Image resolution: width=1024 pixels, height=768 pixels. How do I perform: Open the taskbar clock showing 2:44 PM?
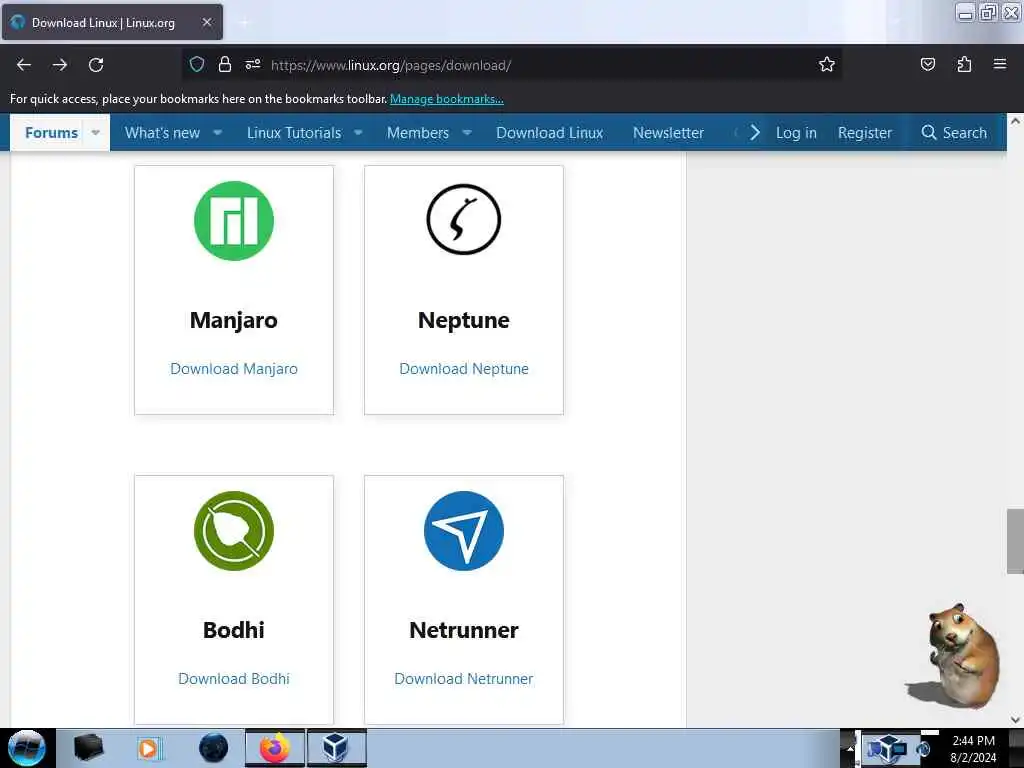973,749
